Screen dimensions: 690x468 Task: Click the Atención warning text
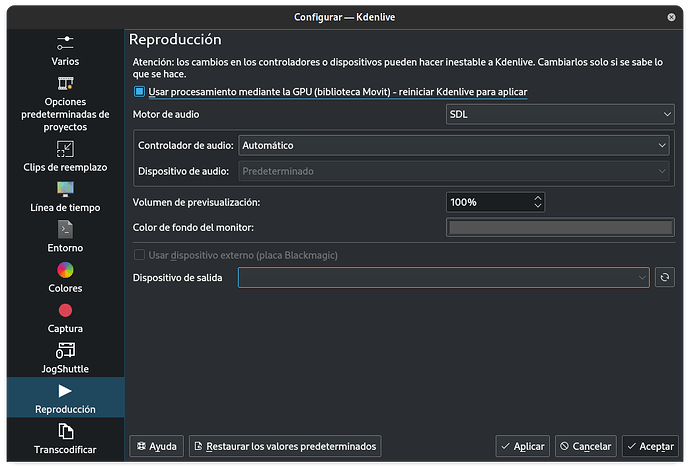click(398, 68)
